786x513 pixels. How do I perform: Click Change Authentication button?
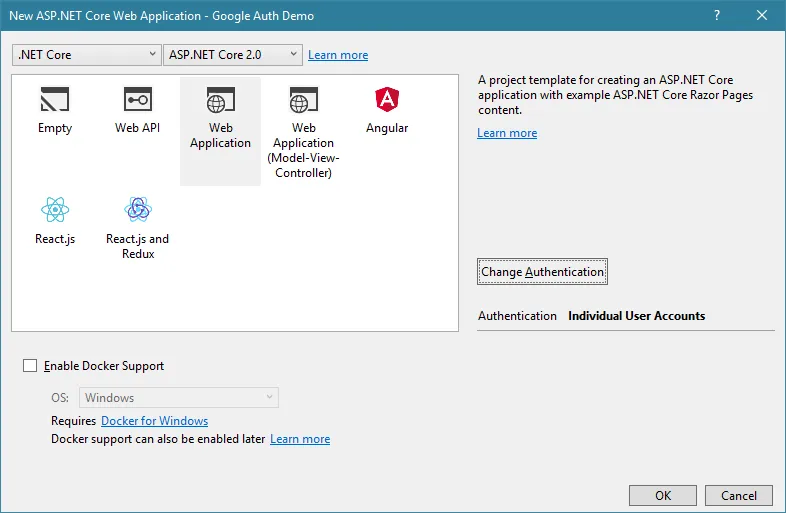(542, 272)
